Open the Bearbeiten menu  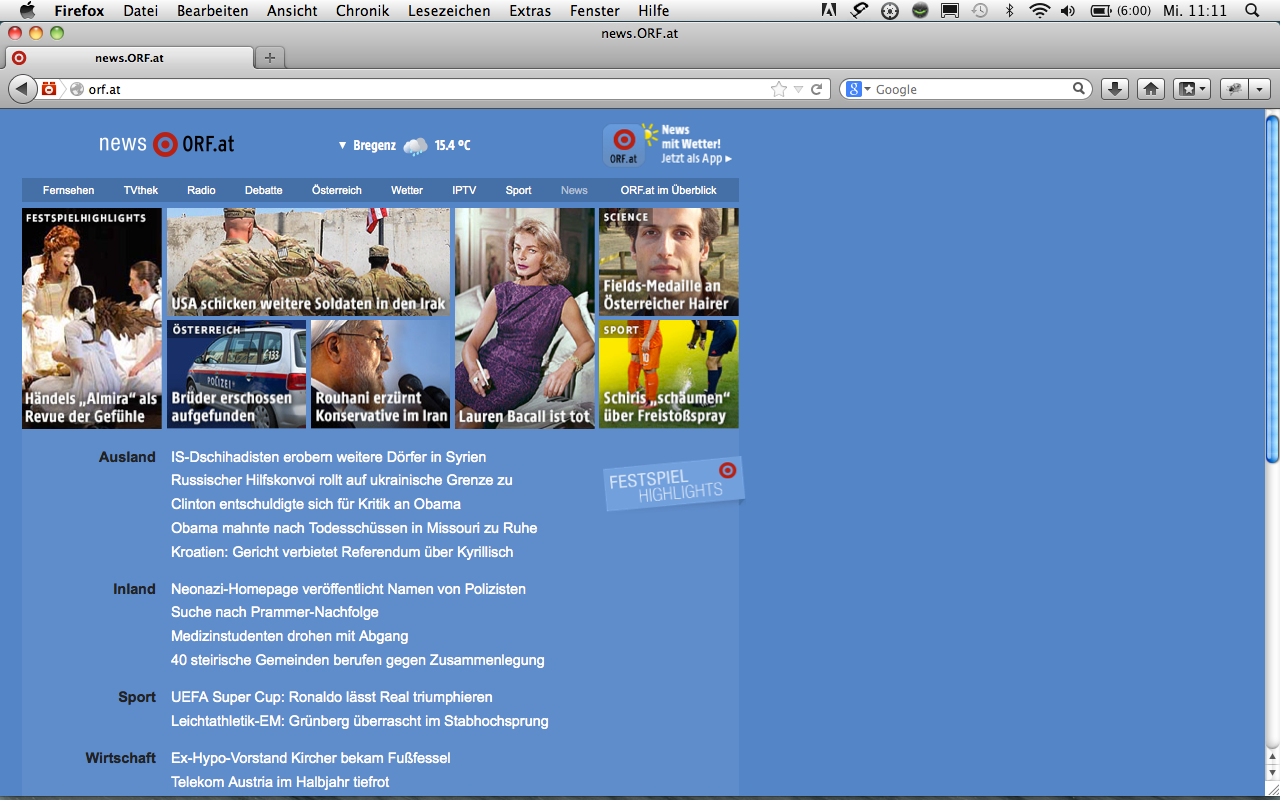213,10
